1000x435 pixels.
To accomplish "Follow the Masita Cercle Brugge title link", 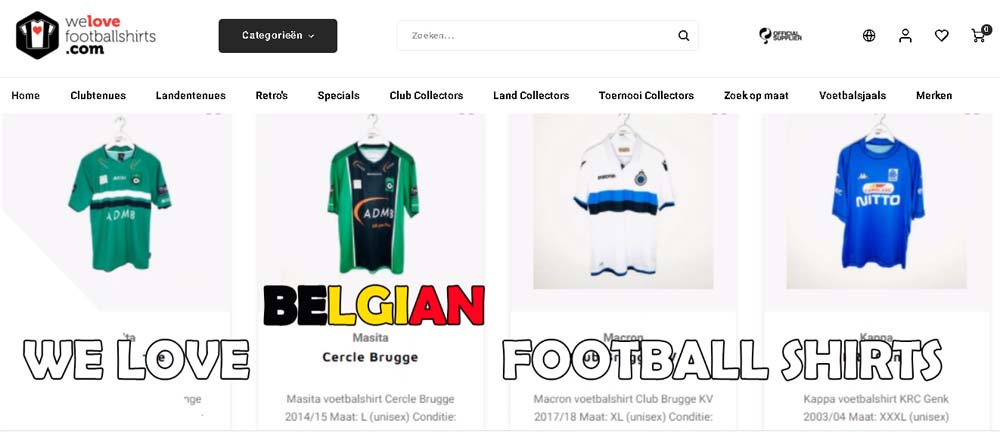I will 370,357.
